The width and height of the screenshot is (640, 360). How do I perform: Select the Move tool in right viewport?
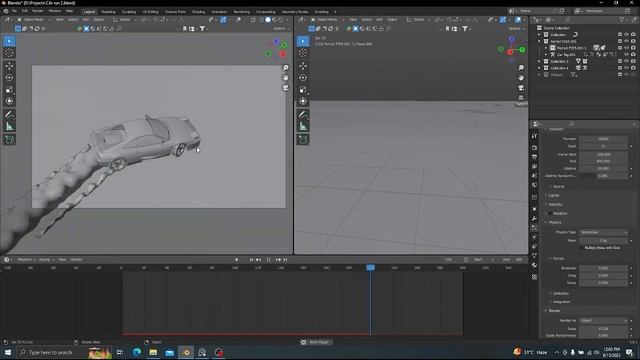(x=303, y=66)
